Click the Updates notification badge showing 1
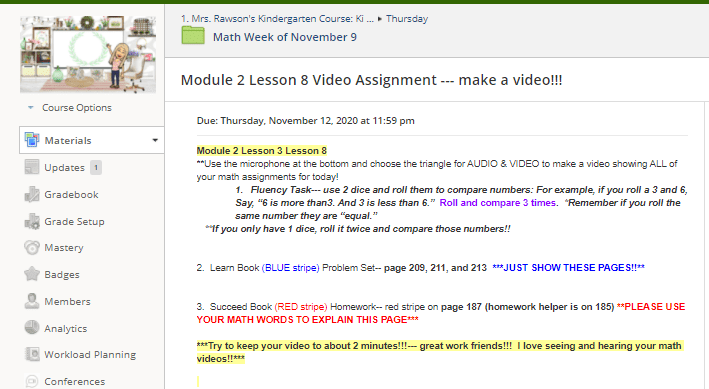Screen dimensions: 709x389 point(95,167)
